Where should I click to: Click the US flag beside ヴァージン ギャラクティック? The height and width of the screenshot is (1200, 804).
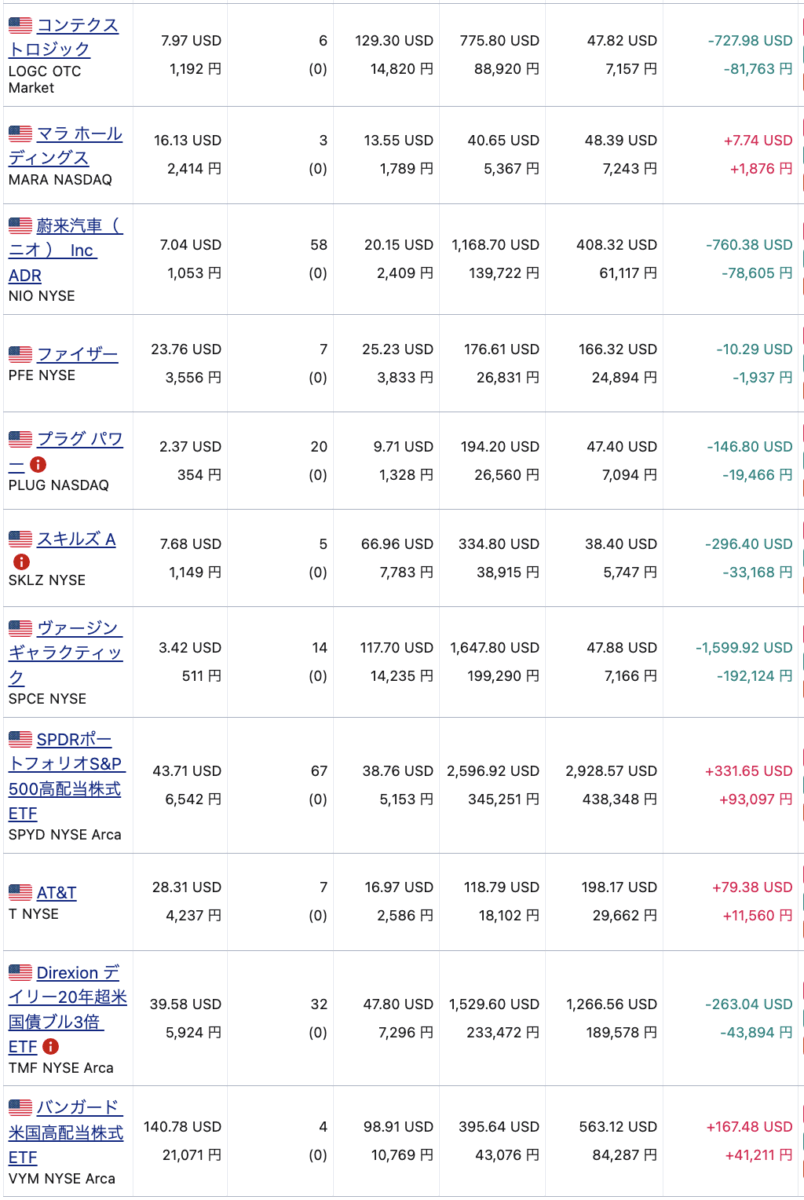tap(20, 628)
